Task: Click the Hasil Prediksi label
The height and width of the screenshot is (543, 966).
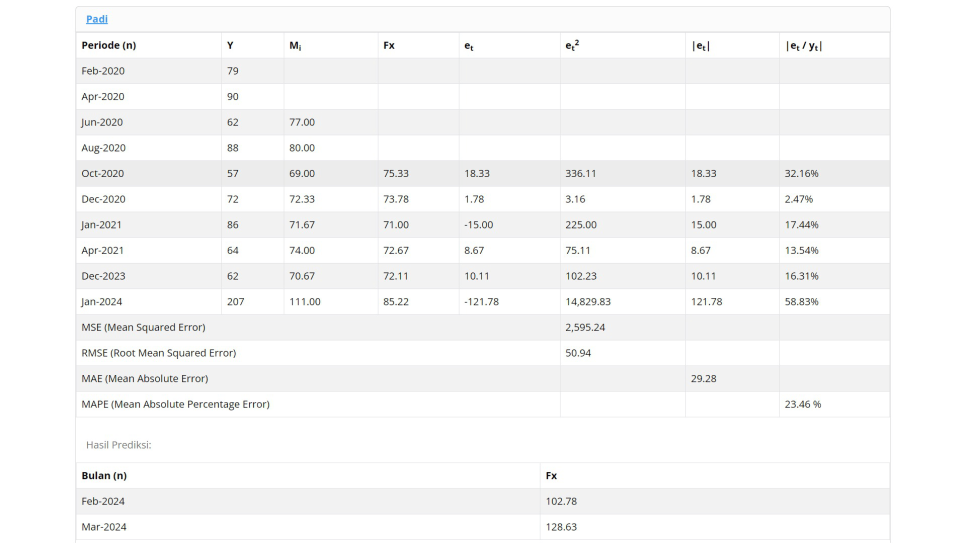Action: click(x=118, y=445)
